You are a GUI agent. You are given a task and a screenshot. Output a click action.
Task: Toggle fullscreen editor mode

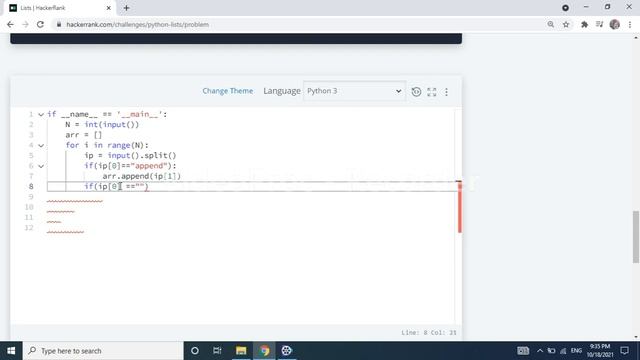[432, 91]
